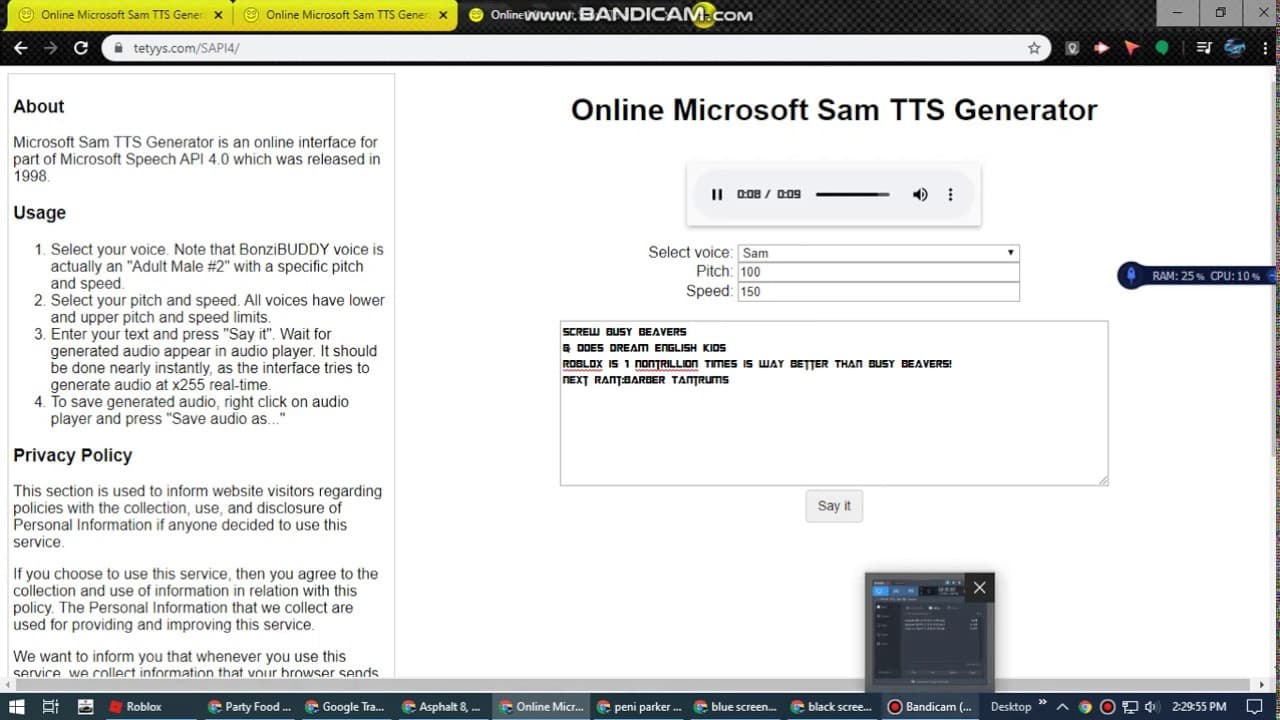This screenshot has height=720, width=1280.
Task: Switch to the Party Food Chrome window
Action: coord(248,706)
